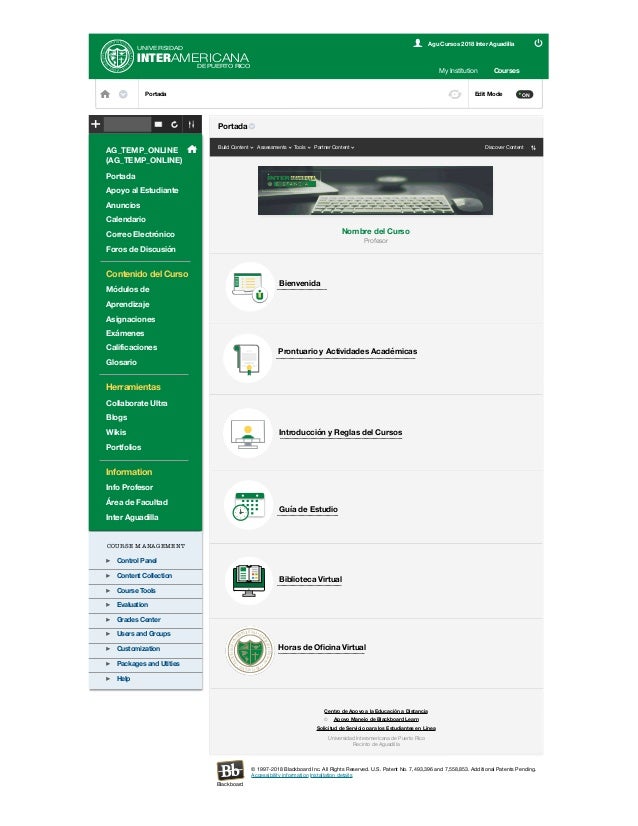Image resolution: width=638 pixels, height=826 pixels.
Task: Open Guía de Estudio link
Action: [308, 509]
